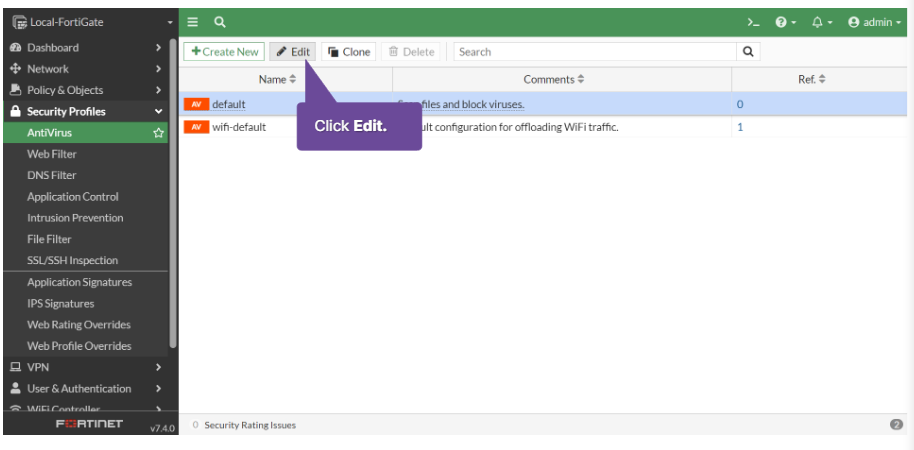Click the VPN monitor icon

16,367
